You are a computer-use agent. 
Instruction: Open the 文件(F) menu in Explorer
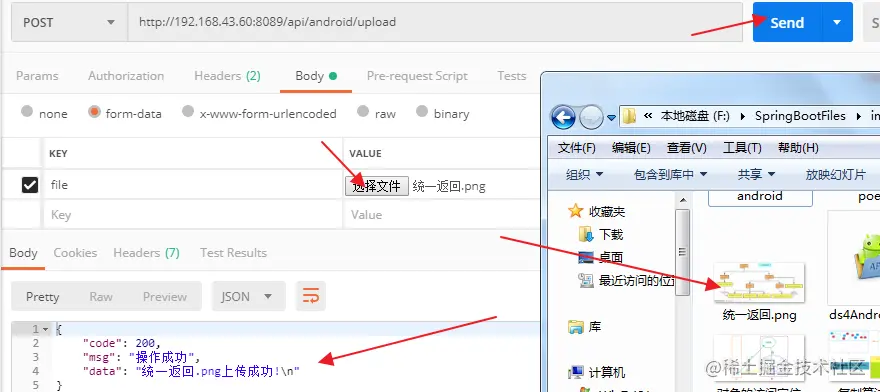coord(576,148)
